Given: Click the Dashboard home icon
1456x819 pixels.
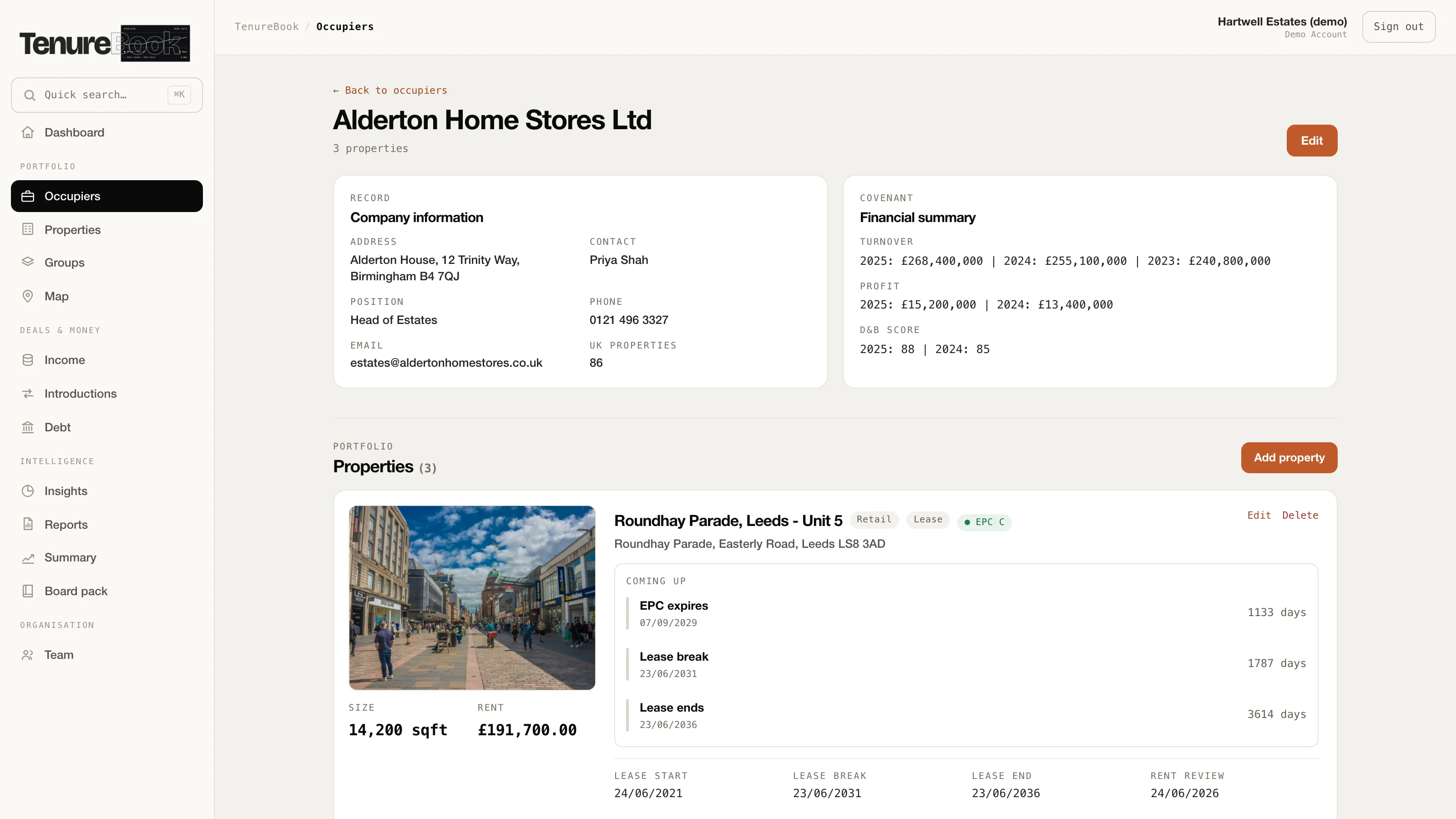Looking at the screenshot, I should click(28, 132).
